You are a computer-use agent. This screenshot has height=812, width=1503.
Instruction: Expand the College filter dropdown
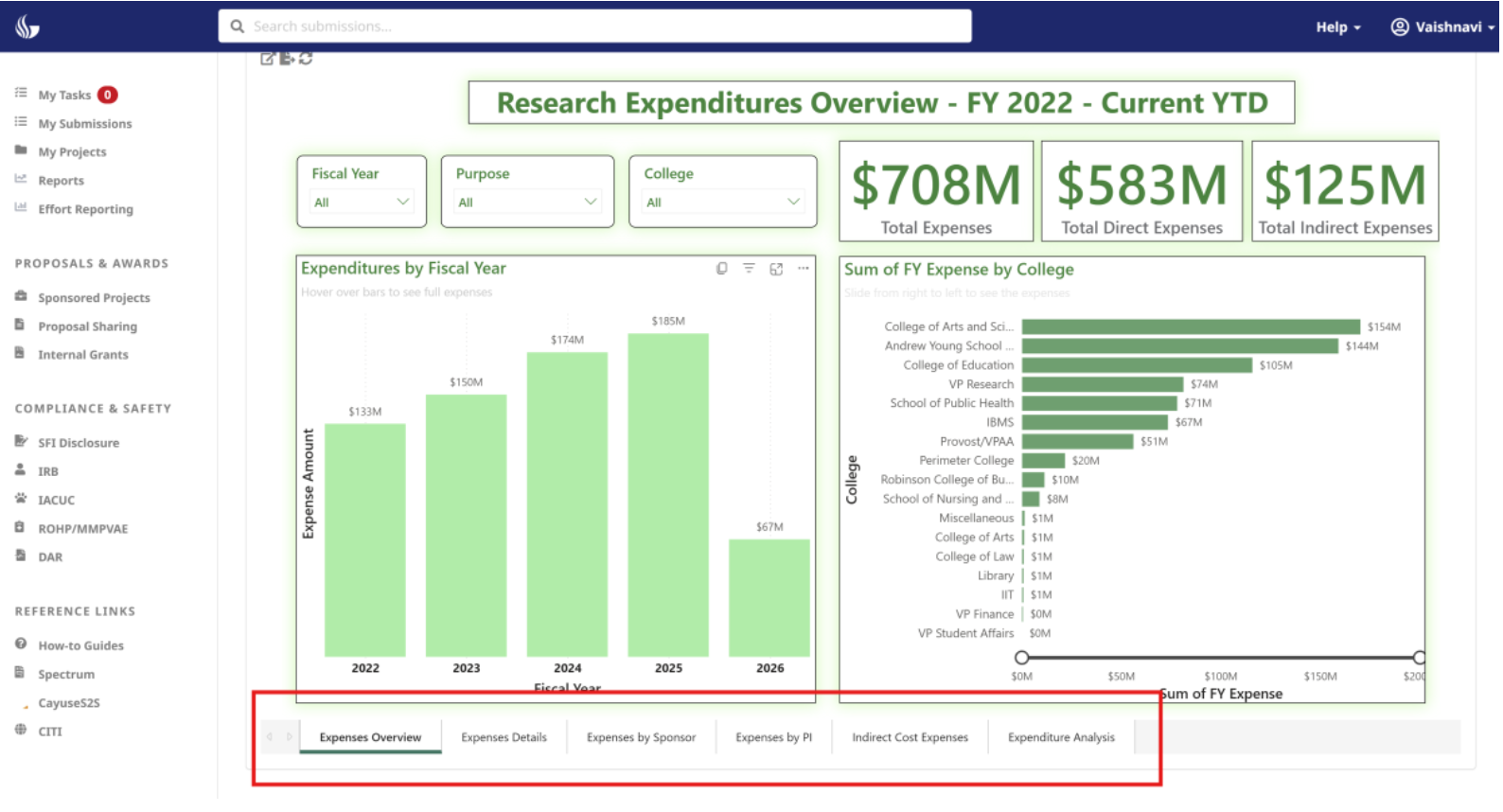(723, 203)
